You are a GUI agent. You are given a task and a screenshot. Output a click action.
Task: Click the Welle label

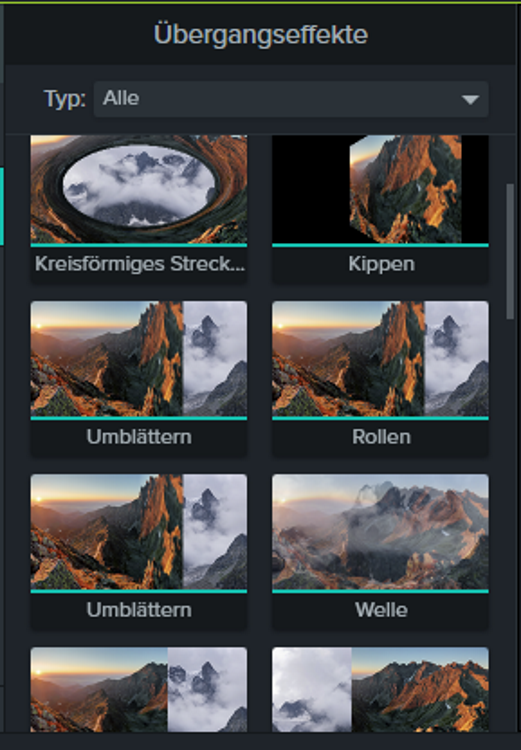click(x=381, y=610)
